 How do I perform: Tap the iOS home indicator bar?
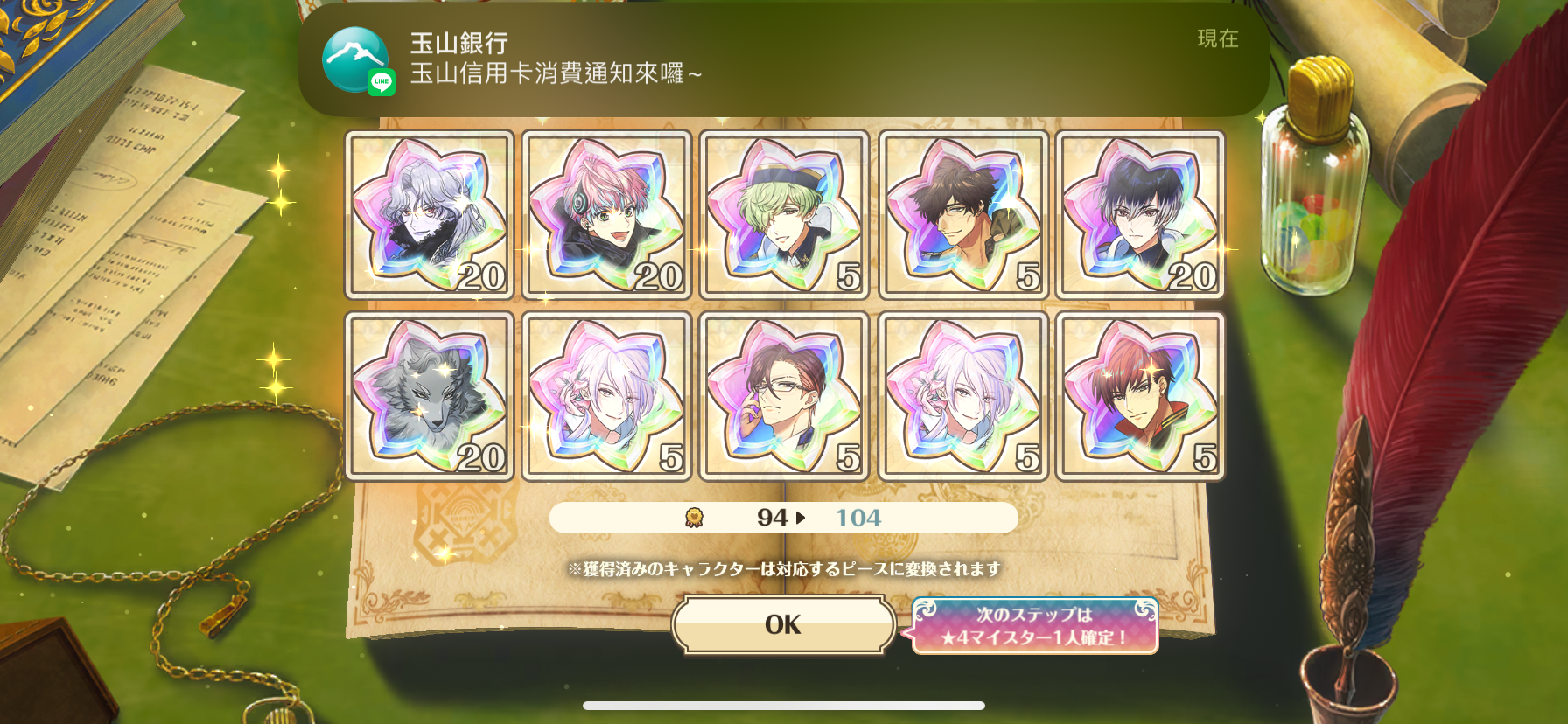pyautogui.click(x=784, y=706)
